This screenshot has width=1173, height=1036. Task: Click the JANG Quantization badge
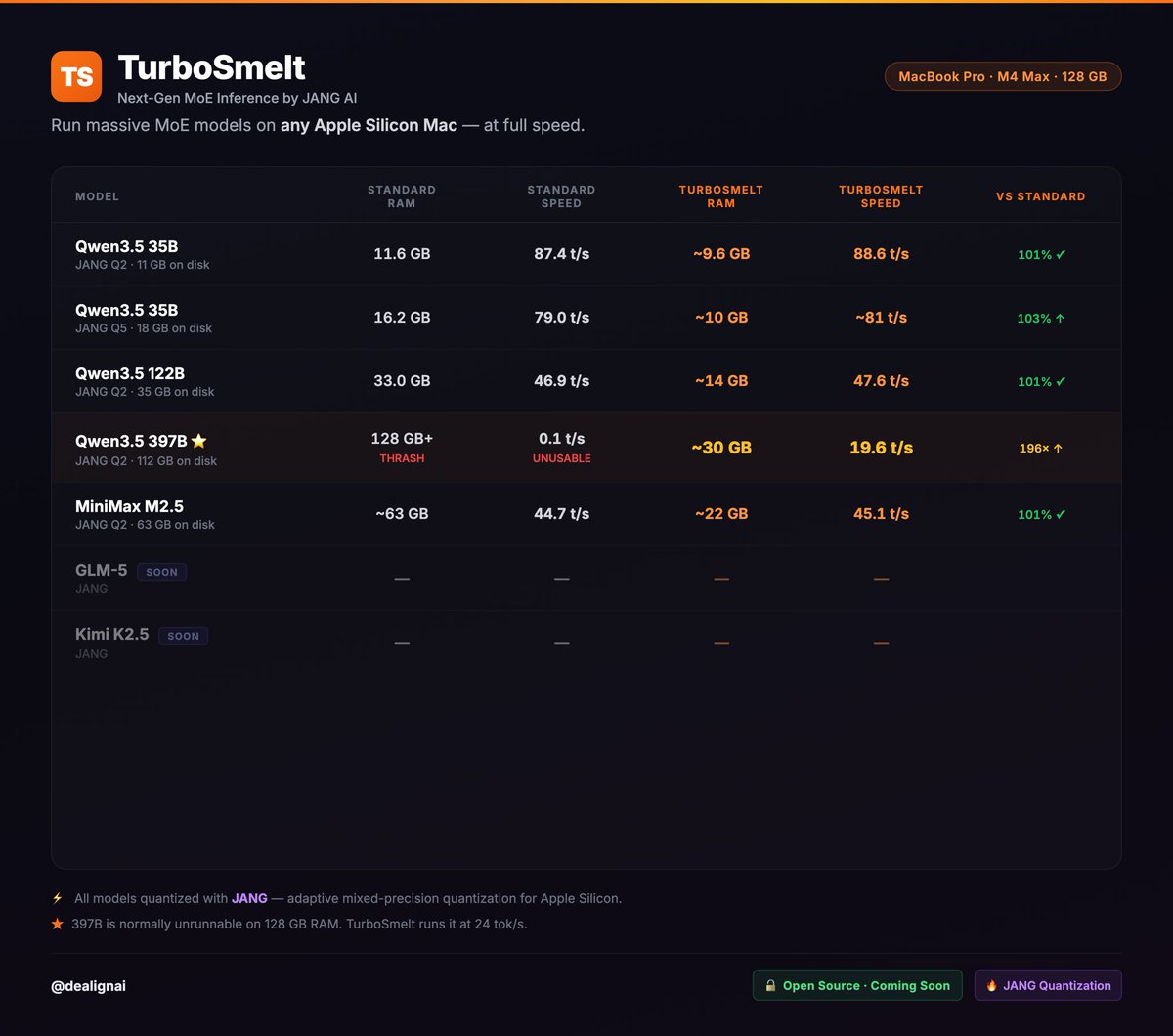point(1048,985)
